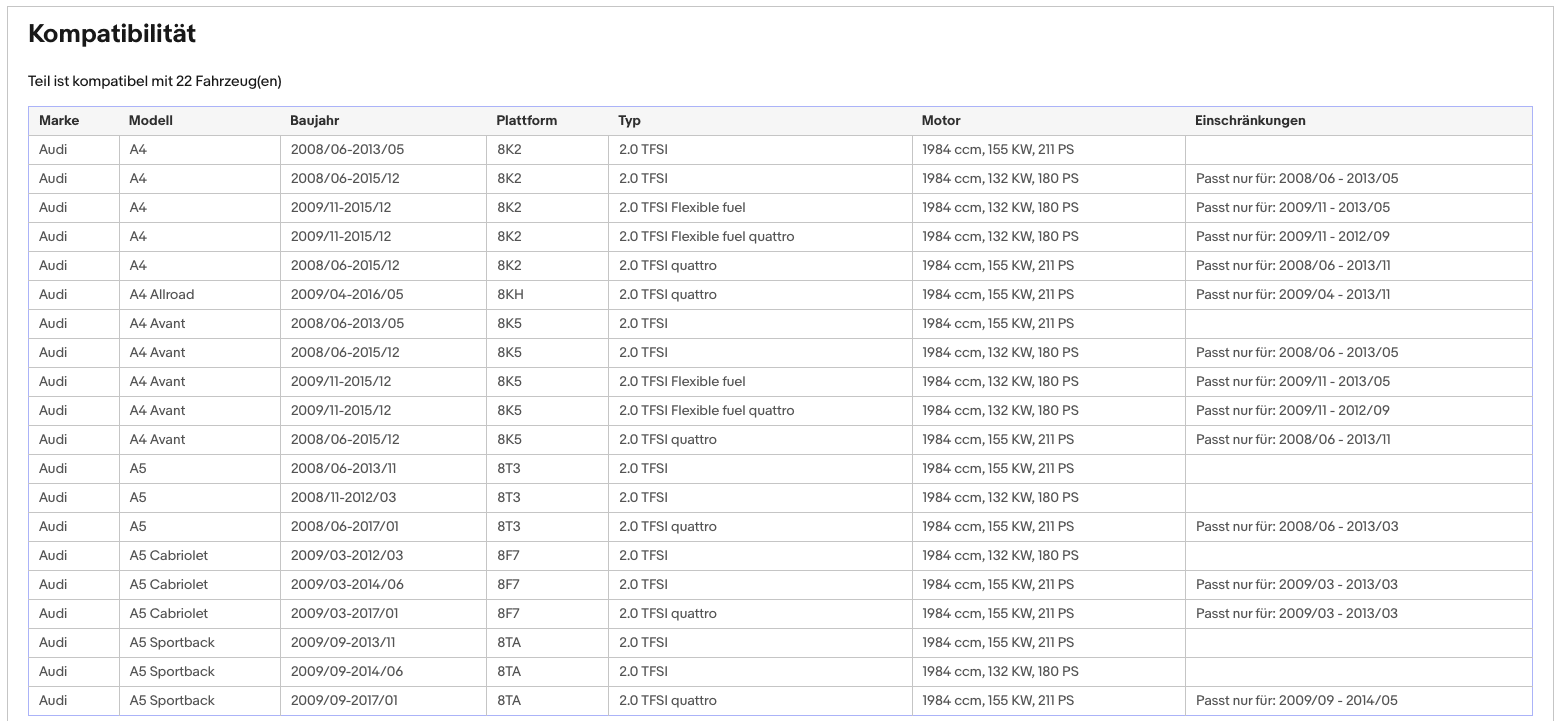The height and width of the screenshot is (721, 1562).
Task: Click the Modell column header
Action: [151, 120]
